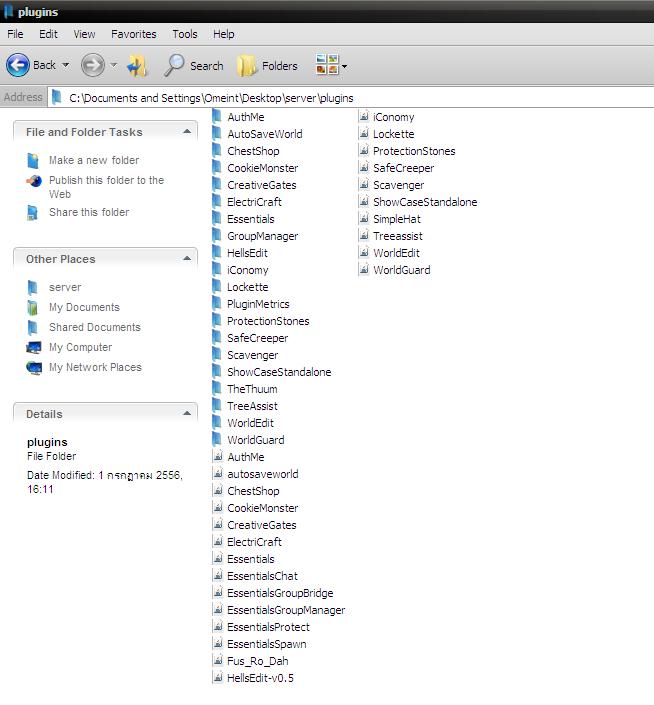Select the ShowCaseStandalone file in second column

425,202
